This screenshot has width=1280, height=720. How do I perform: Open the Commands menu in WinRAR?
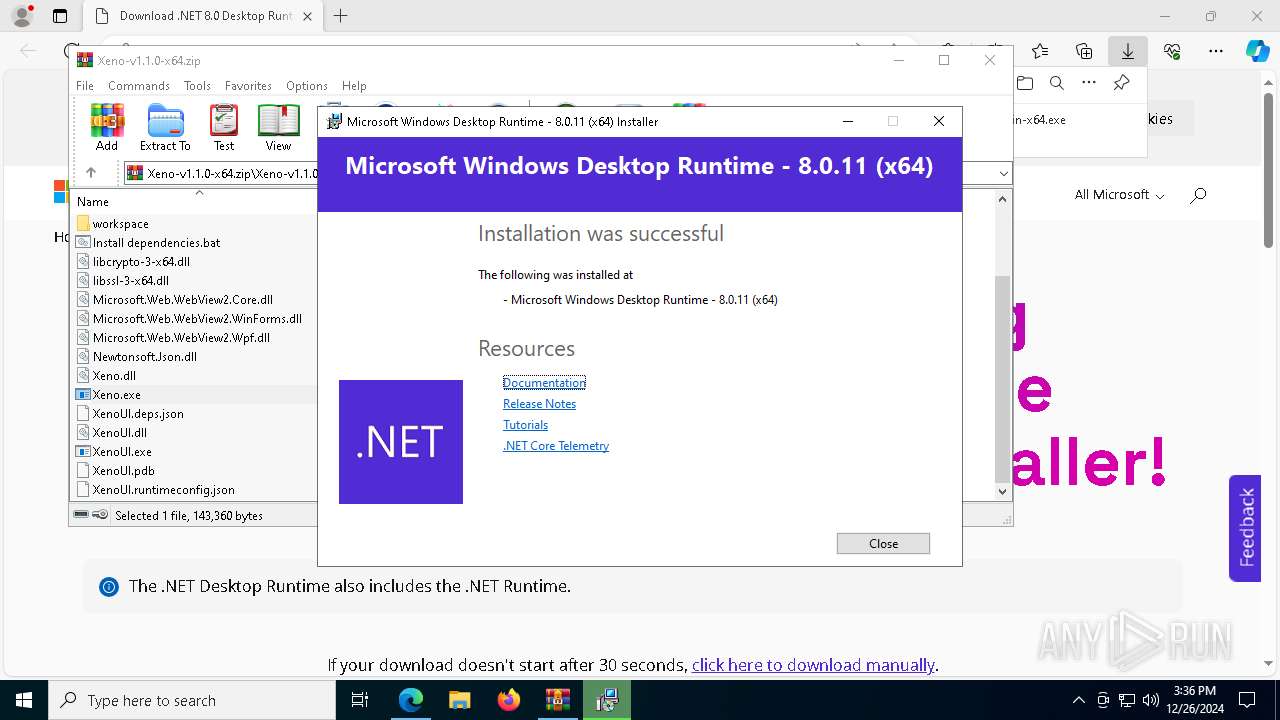click(139, 86)
